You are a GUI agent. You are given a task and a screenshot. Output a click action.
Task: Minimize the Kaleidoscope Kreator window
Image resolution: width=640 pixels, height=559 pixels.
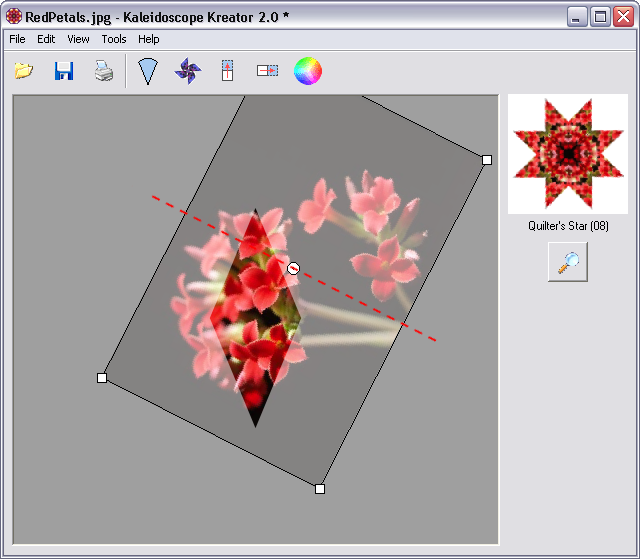click(577, 17)
